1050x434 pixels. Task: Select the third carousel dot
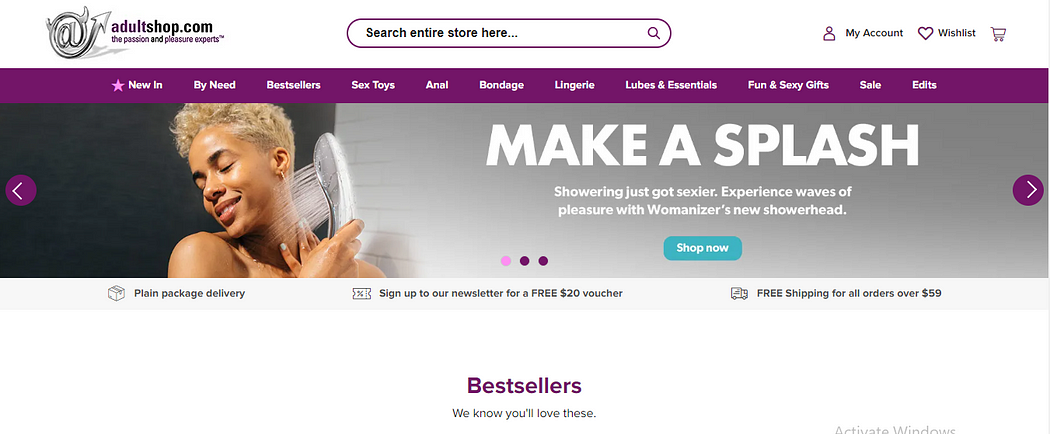click(543, 261)
